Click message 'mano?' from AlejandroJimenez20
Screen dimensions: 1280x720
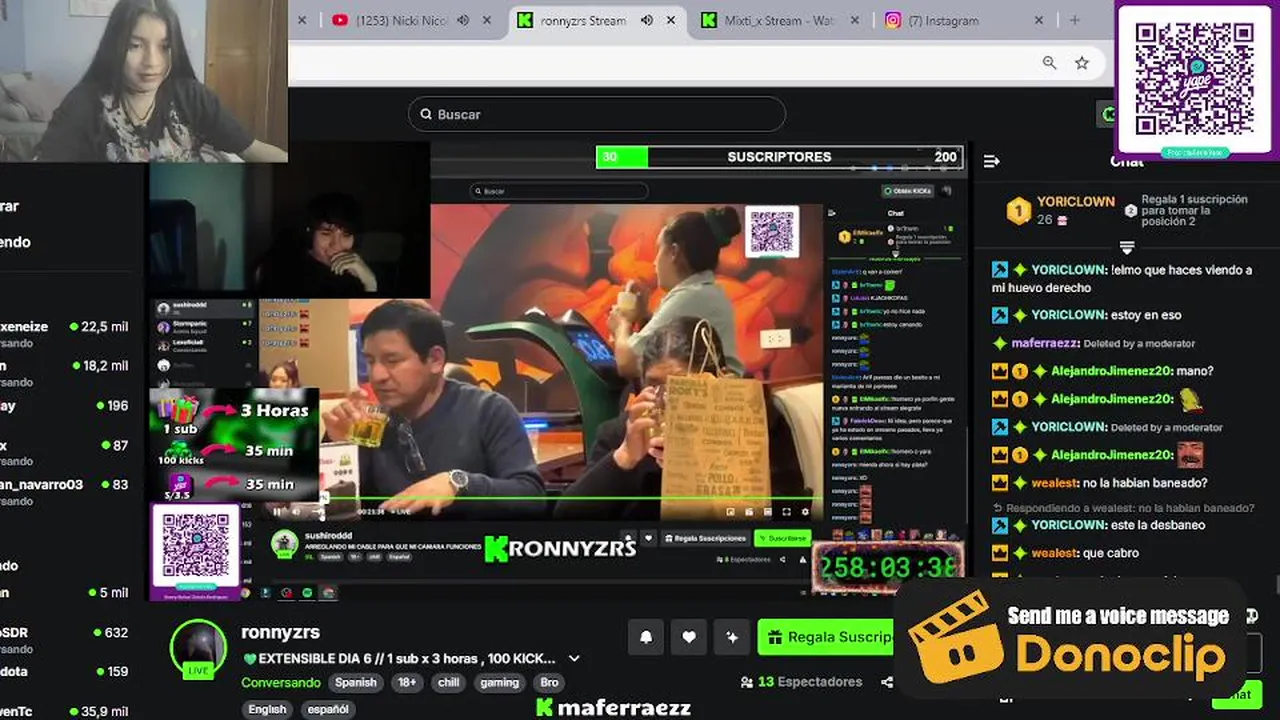1195,371
